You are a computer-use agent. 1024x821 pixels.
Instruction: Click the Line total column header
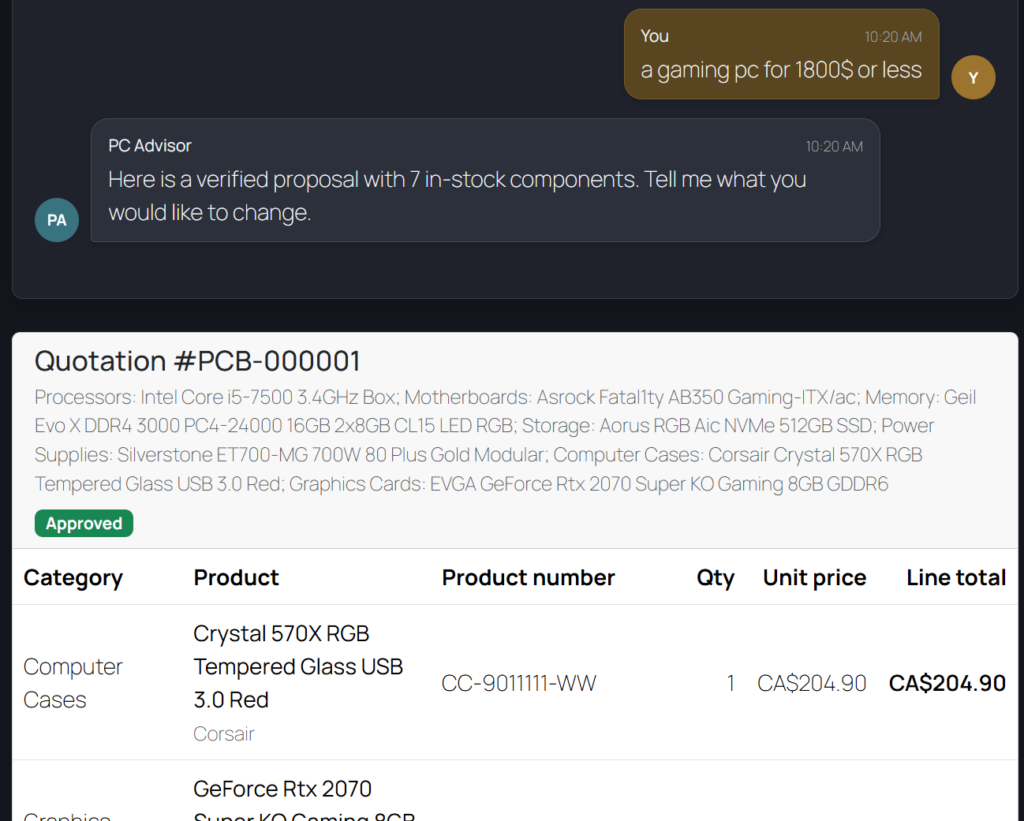[x=956, y=577]
